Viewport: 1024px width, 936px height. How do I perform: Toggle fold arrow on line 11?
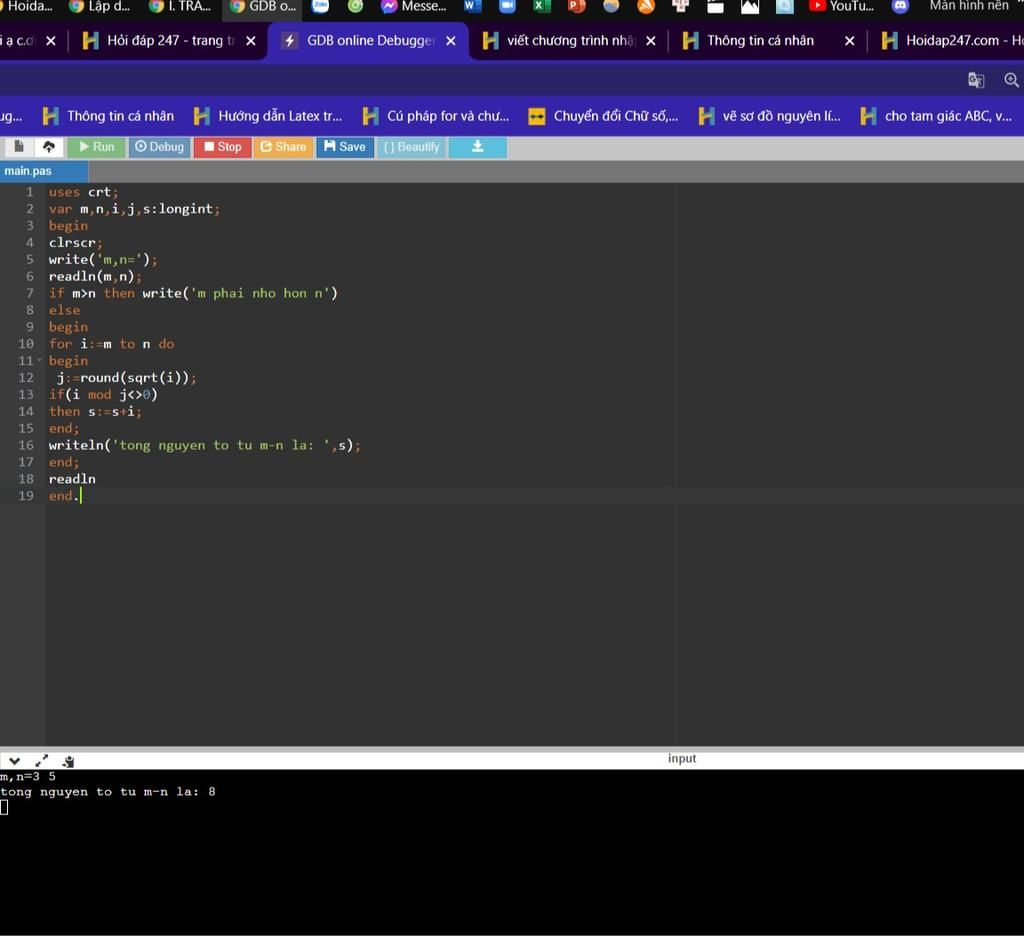39,361
